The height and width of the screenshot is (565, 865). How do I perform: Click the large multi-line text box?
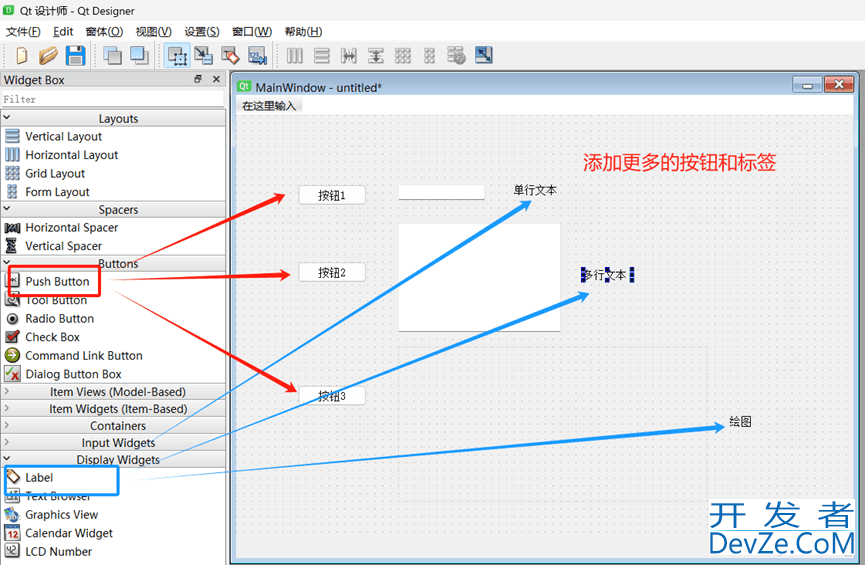tap(479, 278)
